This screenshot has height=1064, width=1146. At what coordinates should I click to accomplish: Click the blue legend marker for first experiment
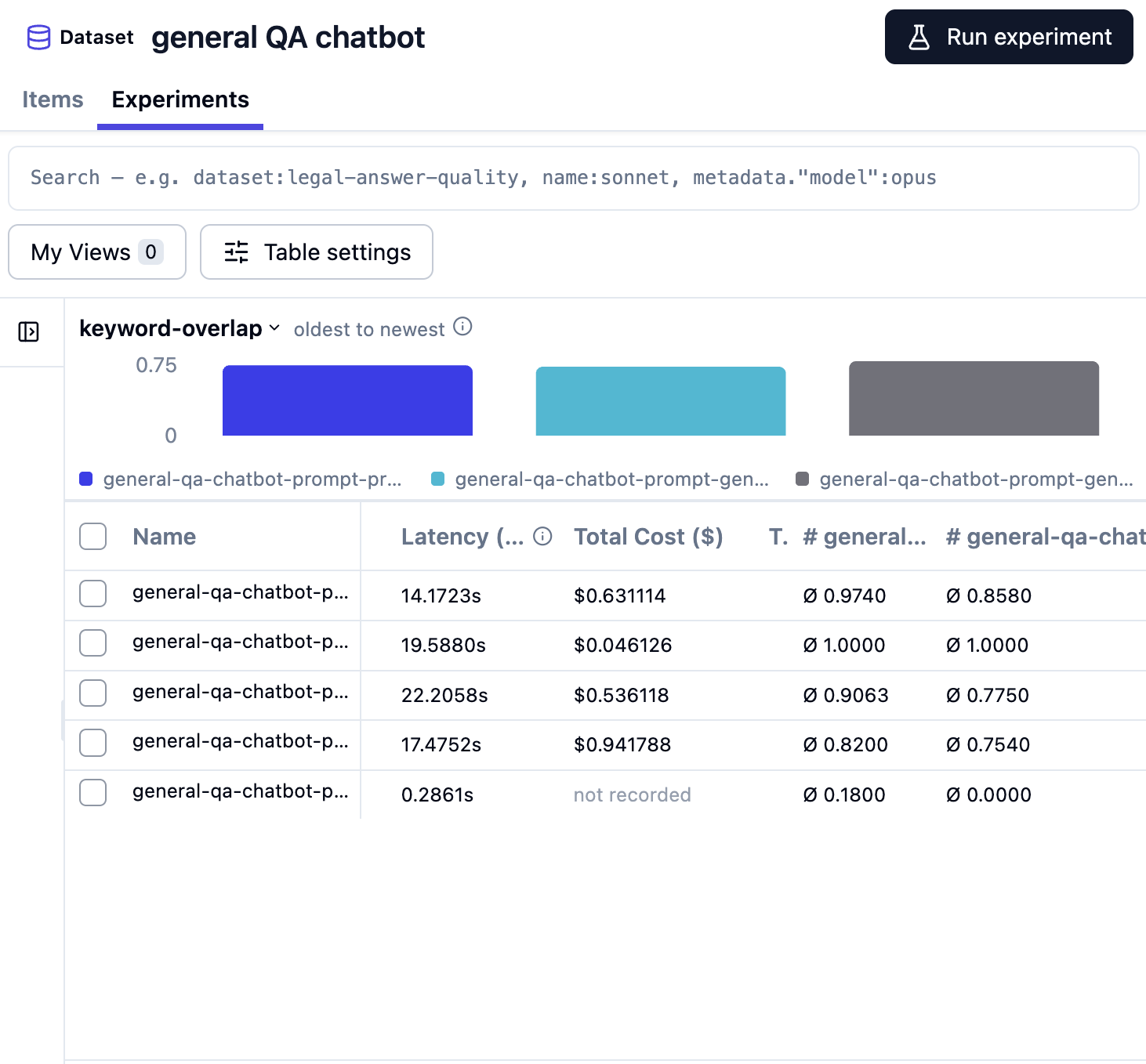[x=86, y=479]
